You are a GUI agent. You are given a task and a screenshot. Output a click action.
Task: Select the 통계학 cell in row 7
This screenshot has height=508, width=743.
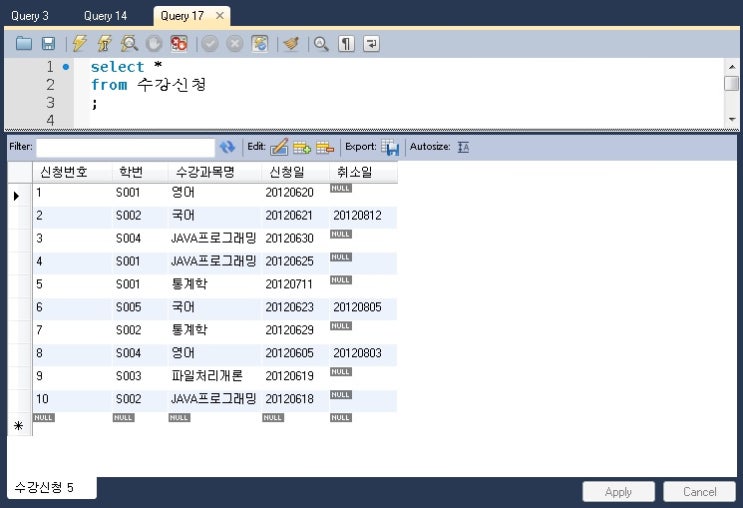(214, 330)
